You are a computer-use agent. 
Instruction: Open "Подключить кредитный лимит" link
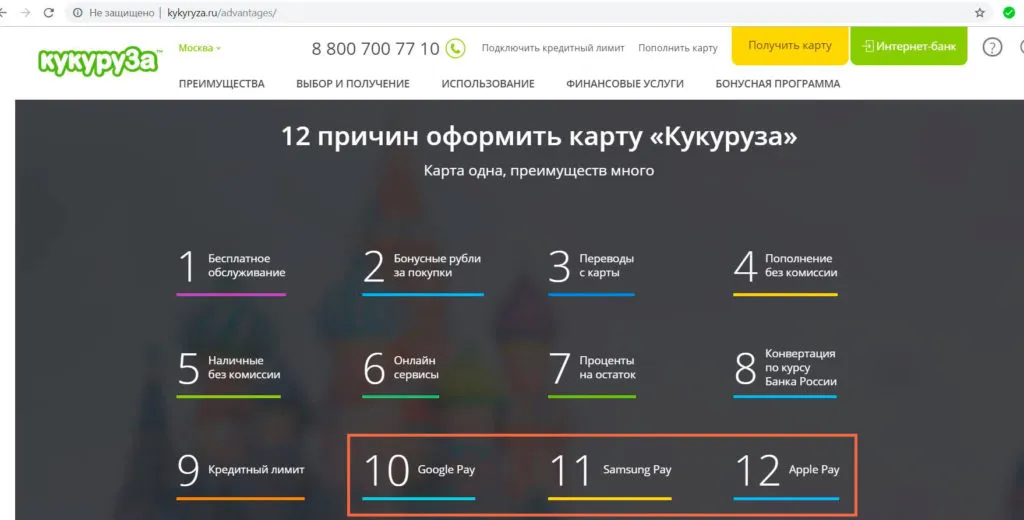pyautogui.click(x=553, y=48)
